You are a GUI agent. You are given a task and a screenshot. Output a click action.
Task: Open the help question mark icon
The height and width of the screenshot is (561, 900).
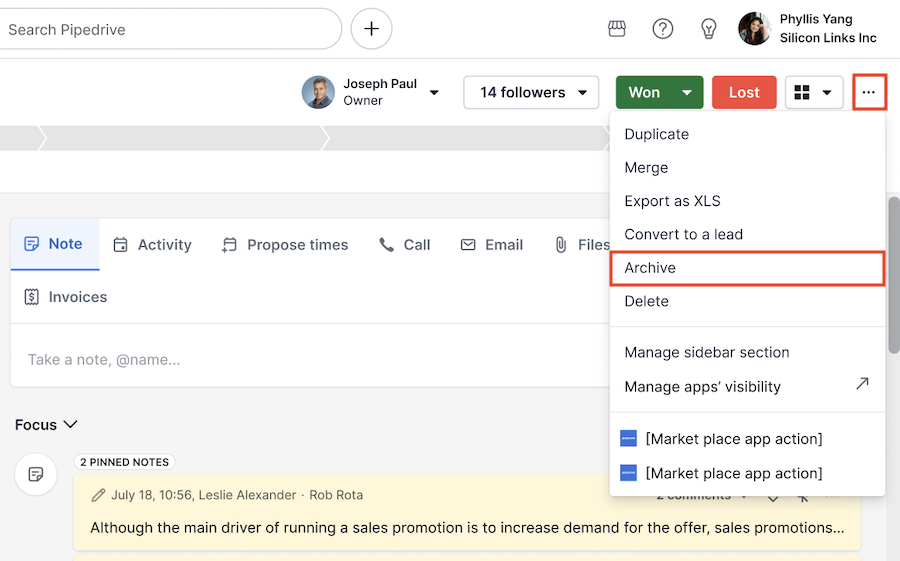662,29
